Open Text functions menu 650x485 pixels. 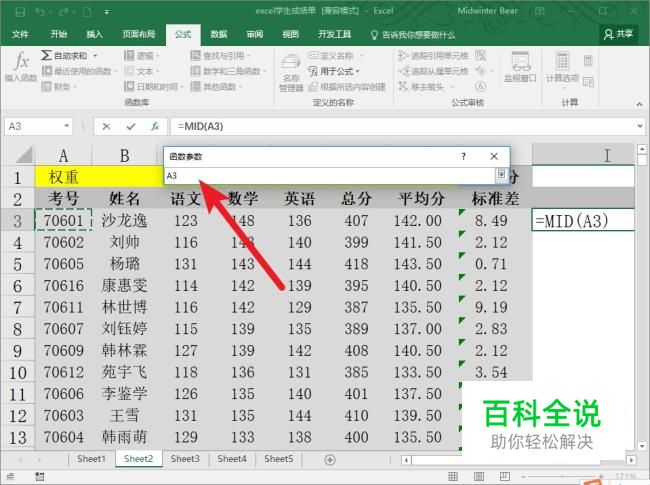pyautogui.click(x=141, y=71)
